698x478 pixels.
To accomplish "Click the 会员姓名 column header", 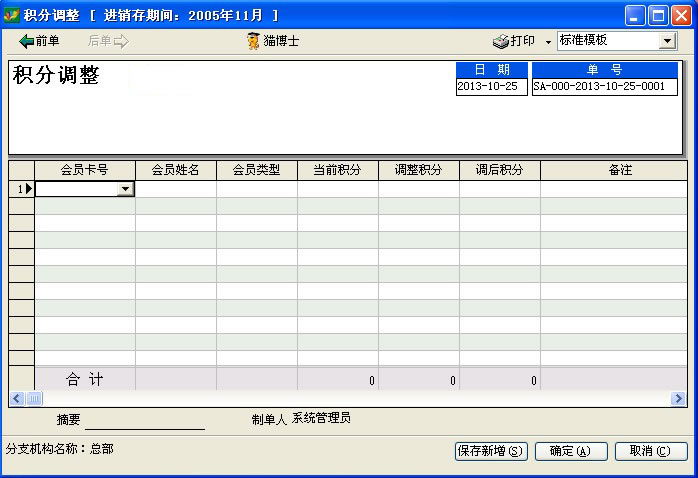I will [175, 170].
